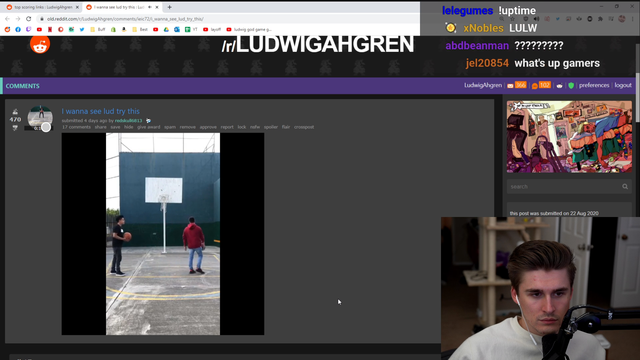Crosspost the post
Viewport: 640px width, 360px height.
coord(304,127)
